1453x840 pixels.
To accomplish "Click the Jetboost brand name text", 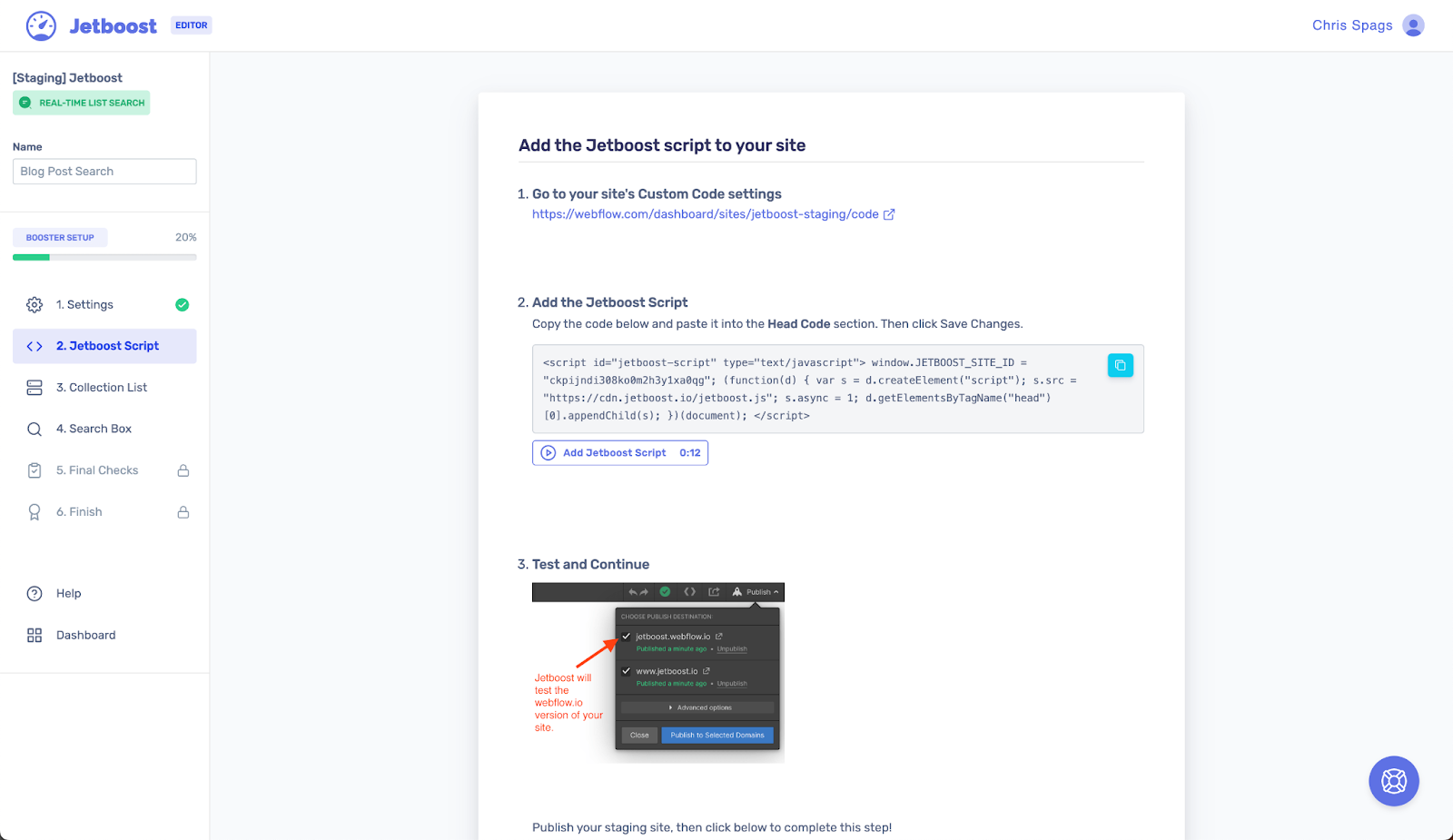I will click(114, 26).
